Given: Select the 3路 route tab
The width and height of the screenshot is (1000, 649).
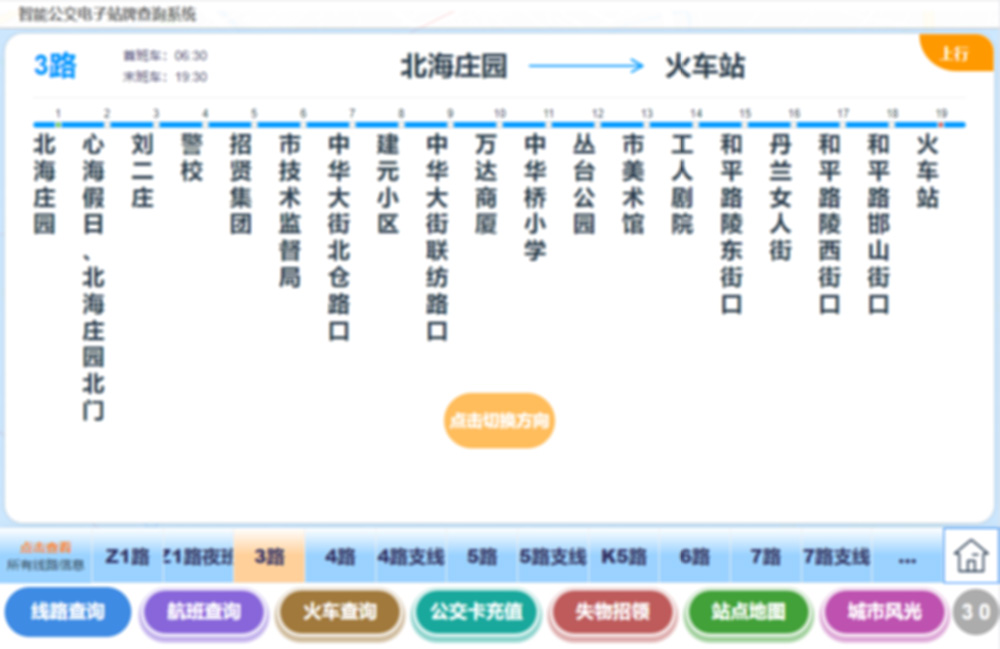Looking at the screenshot, I should (x=269, y=557).
